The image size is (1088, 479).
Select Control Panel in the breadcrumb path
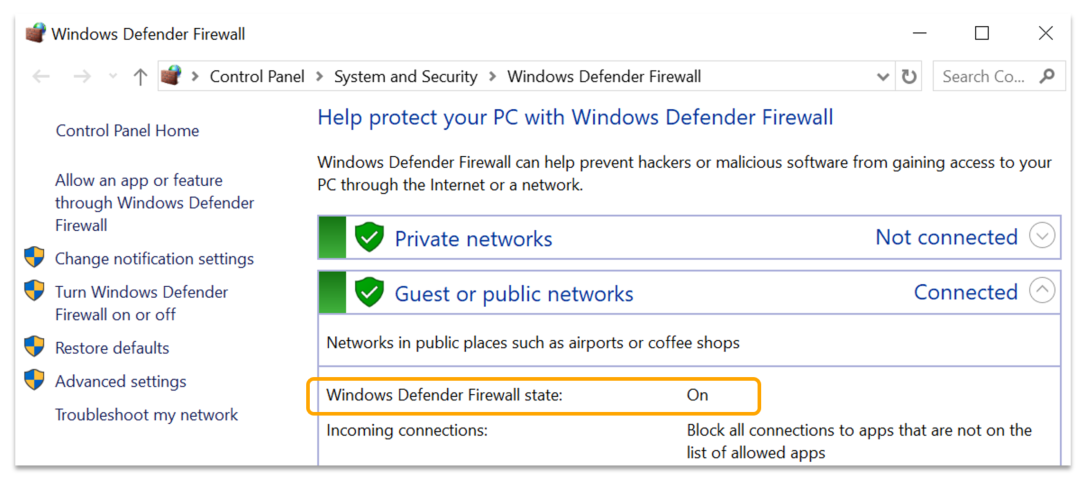tap(257, 77)
